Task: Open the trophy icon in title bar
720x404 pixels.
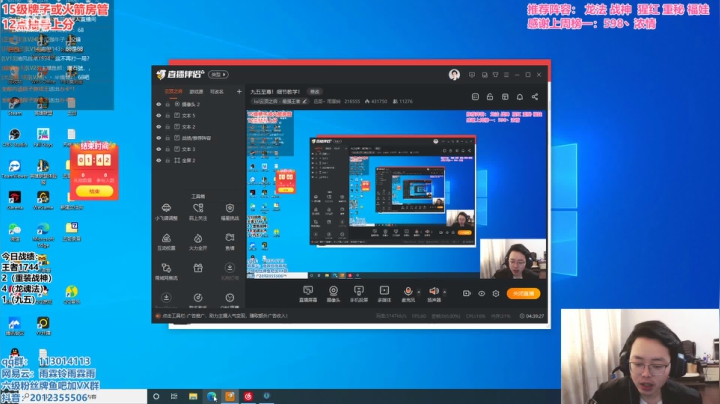Action: (x=495, y=74)
